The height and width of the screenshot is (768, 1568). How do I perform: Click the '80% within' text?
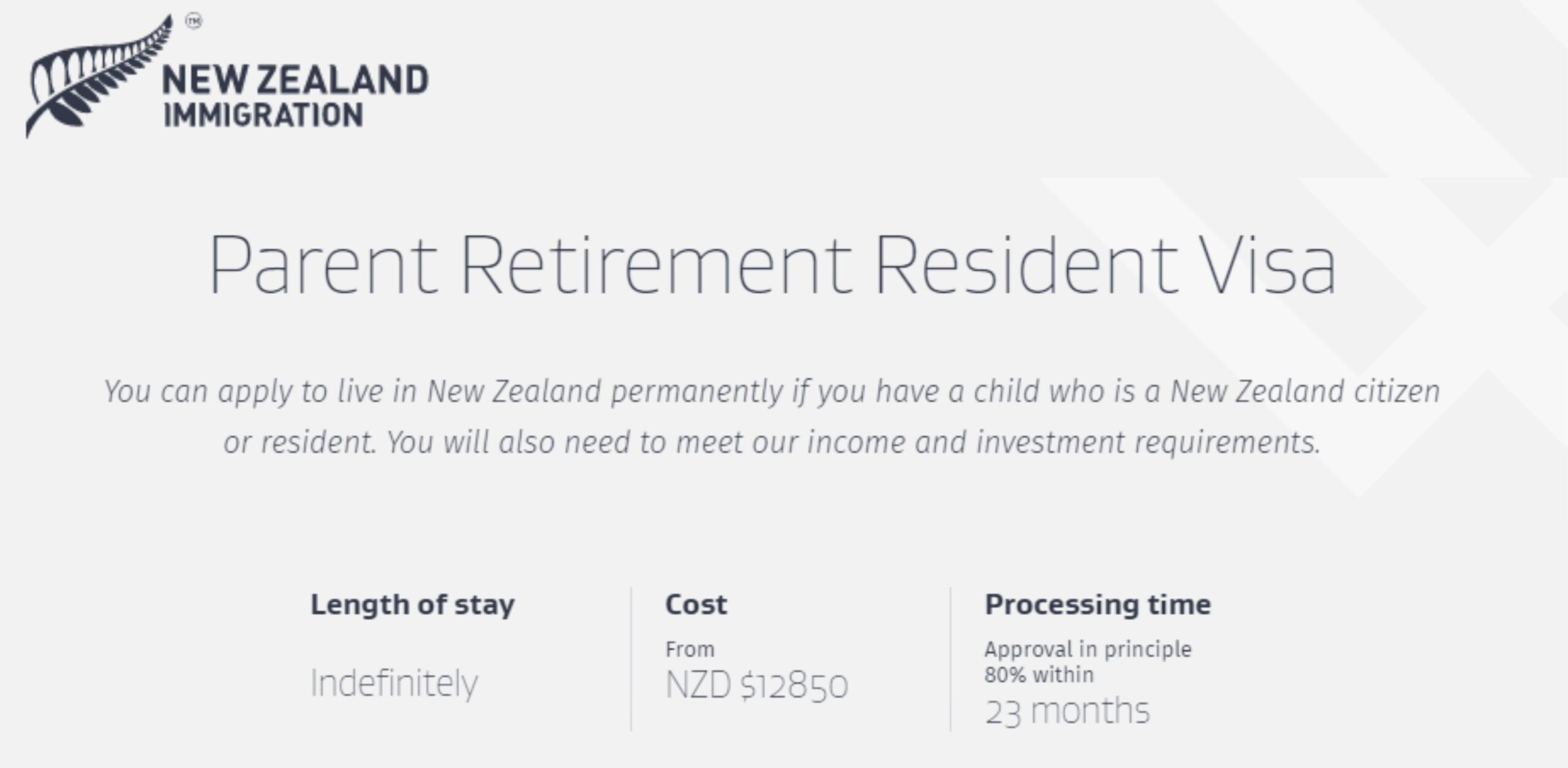tap(1039, 675)
